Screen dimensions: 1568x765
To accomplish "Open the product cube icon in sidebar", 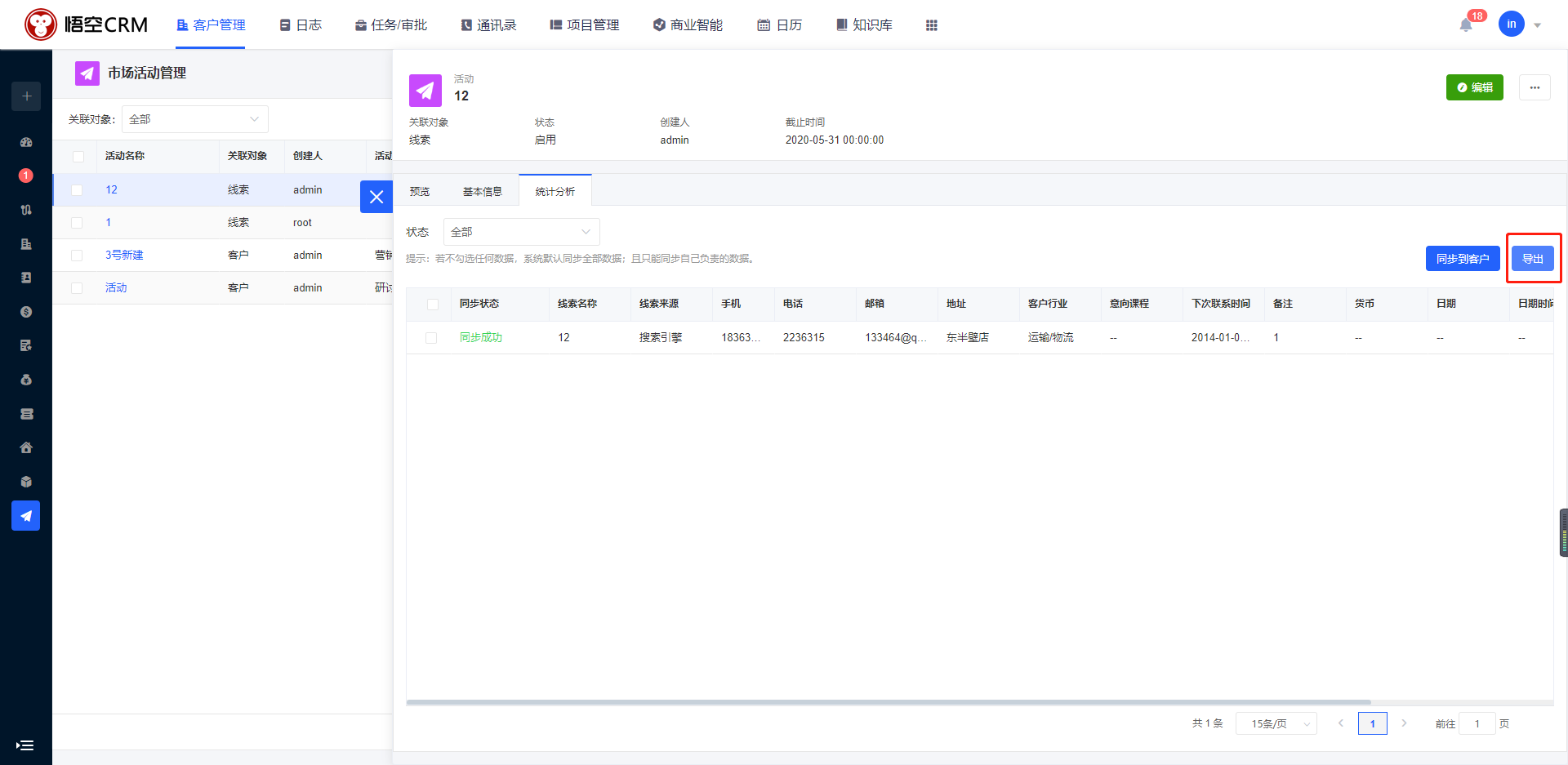I will [x=26, y=482].
